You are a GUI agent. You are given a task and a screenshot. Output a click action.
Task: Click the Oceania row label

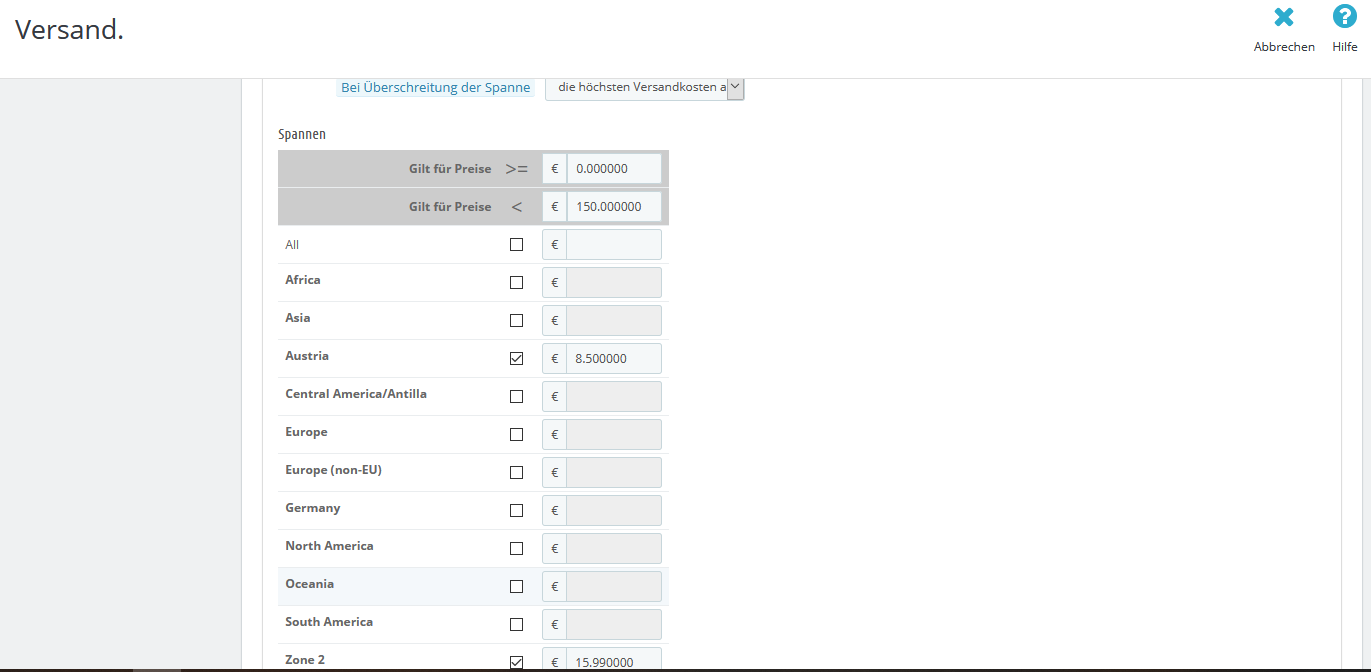(x=310, y=584)
